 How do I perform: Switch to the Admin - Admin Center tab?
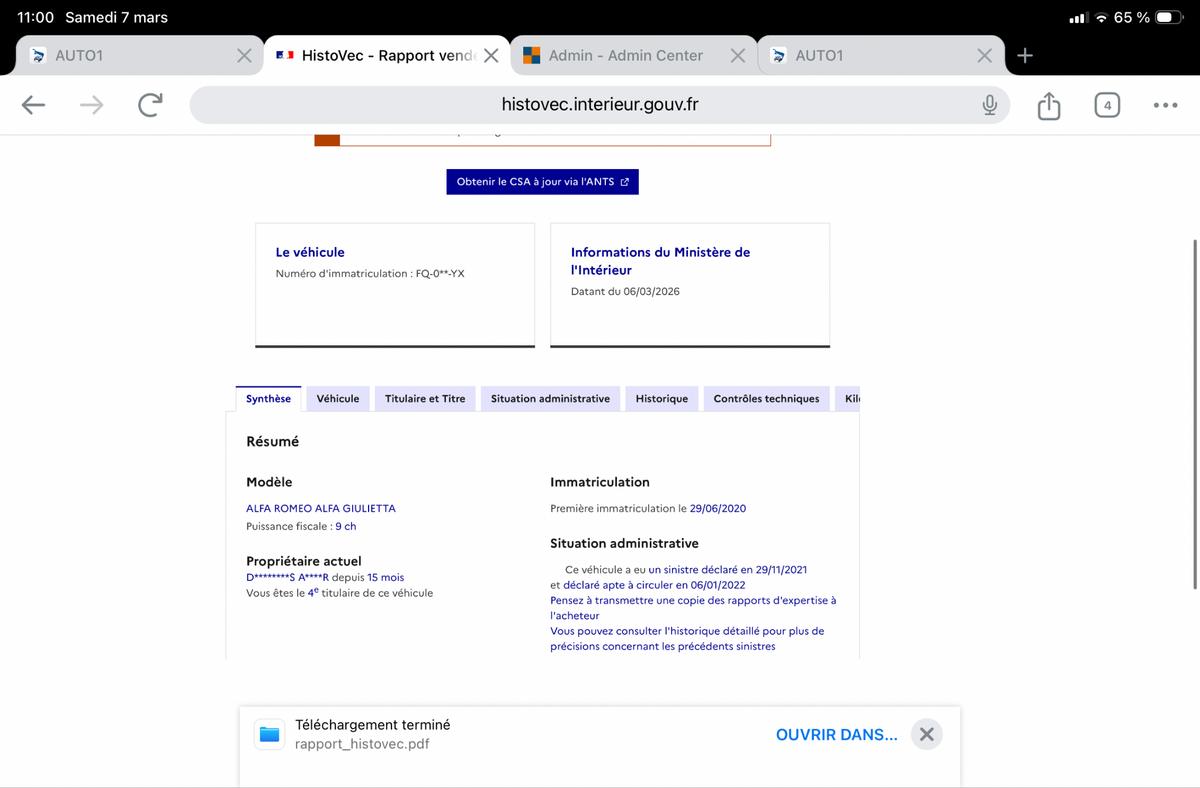(x=625, y=56)
